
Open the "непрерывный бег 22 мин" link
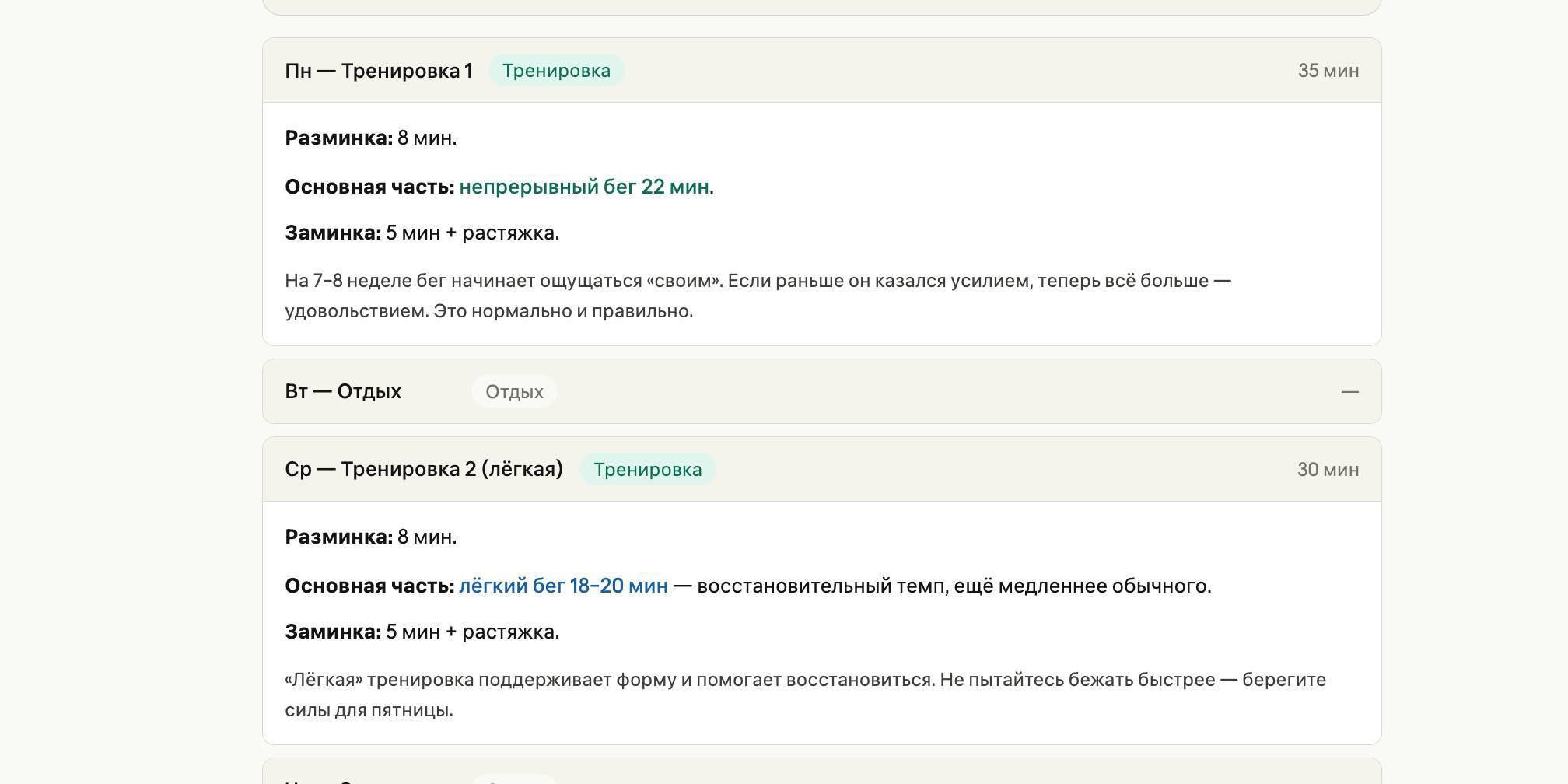[583, 187]
